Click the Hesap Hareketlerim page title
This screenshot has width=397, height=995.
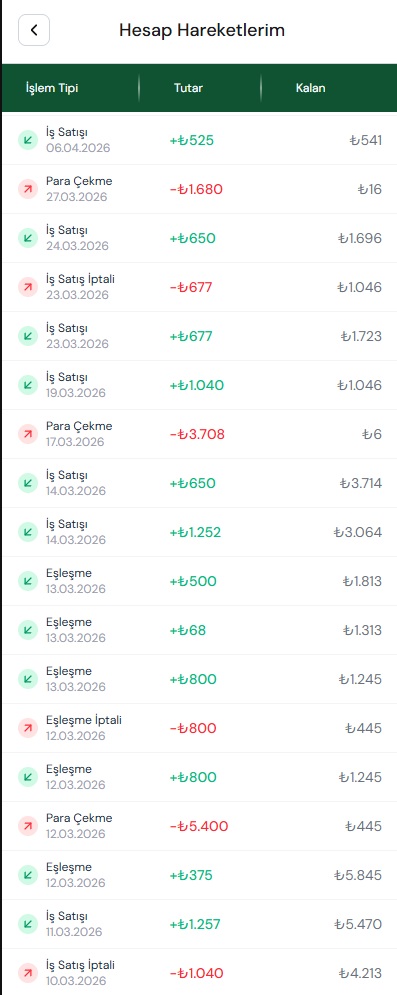coord(202,30)
